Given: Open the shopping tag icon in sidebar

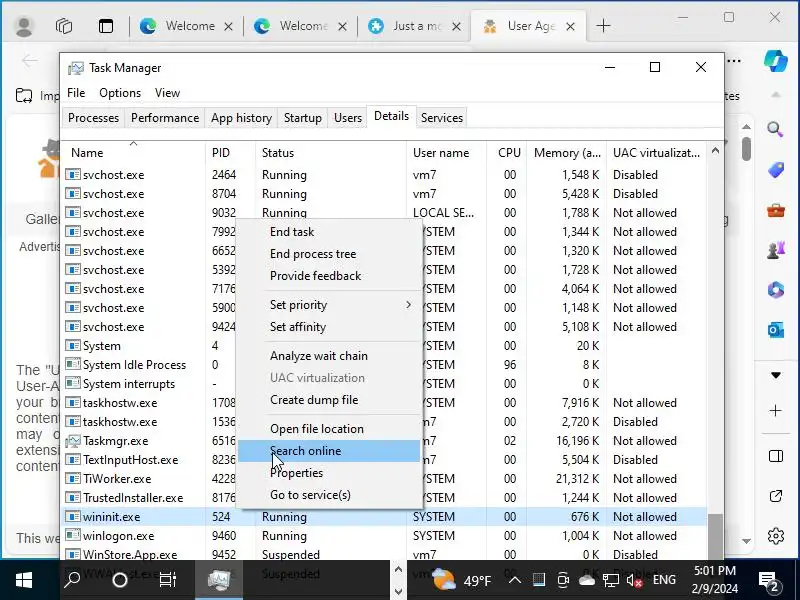Looking at the screenshot, I should (x=776, y=170).
